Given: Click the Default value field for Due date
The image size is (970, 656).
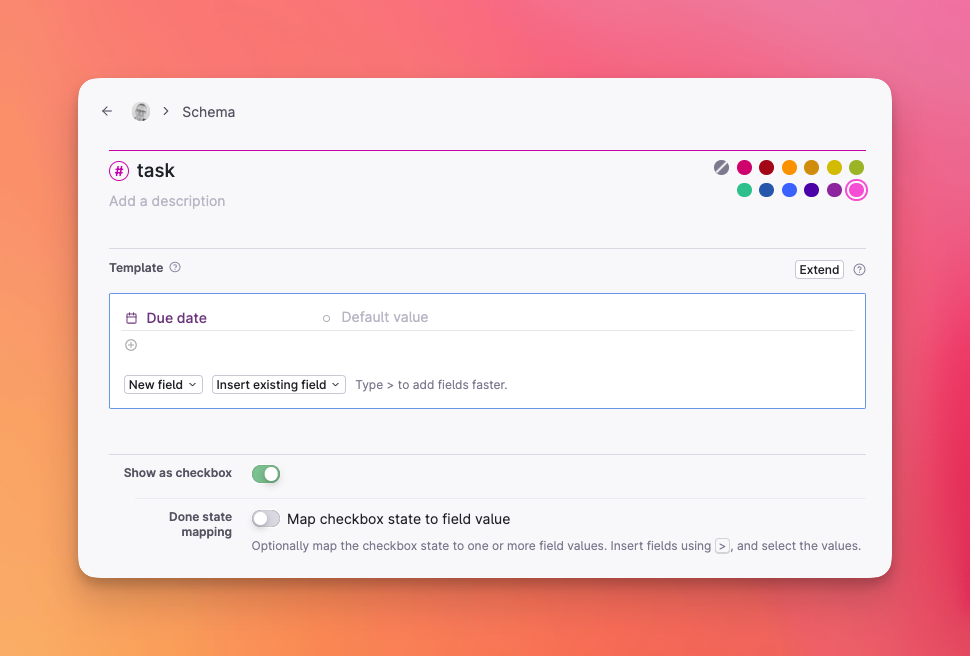Looking at the screenshot, I should tap(384, 317).
